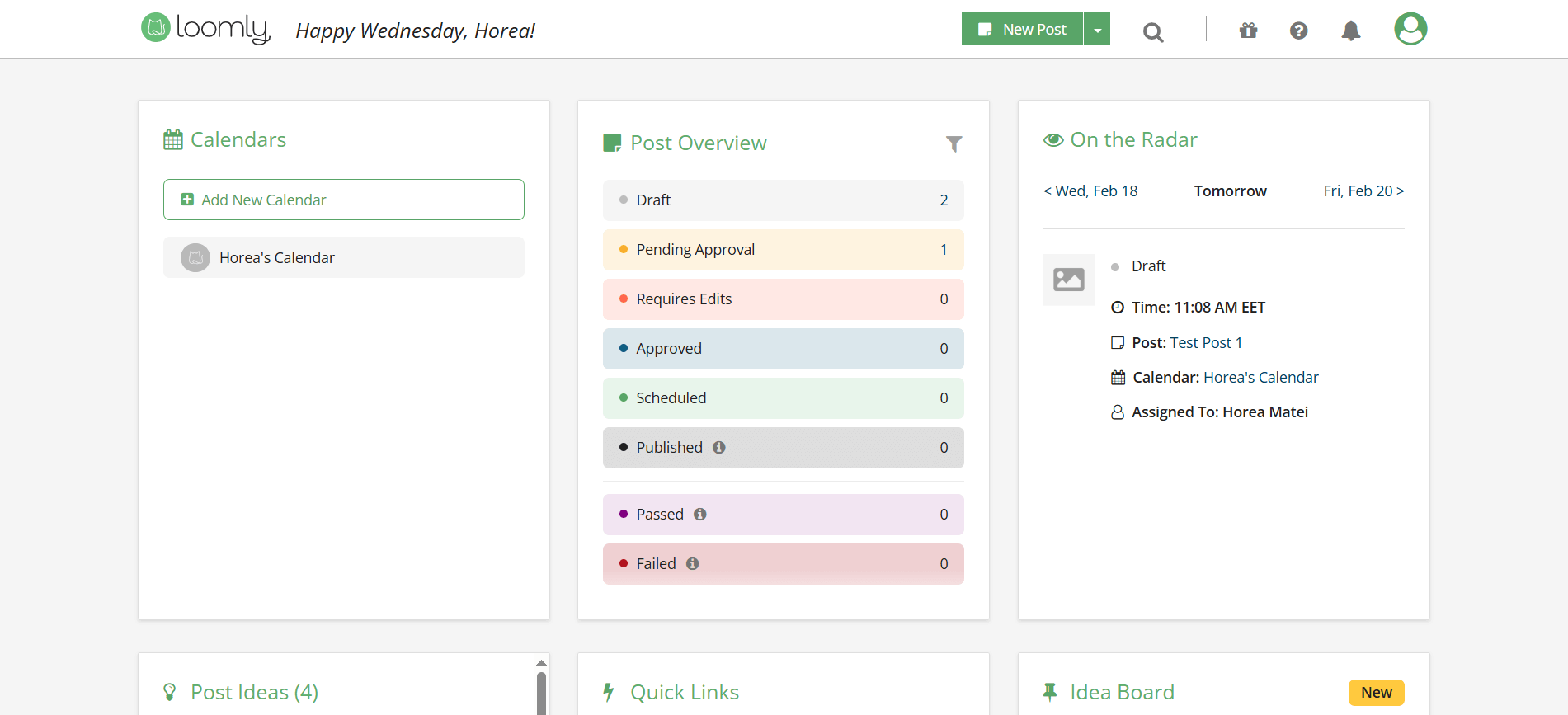Click the Tomorrow date label
Screen dimensions: 1568x715
(1230, 191)
